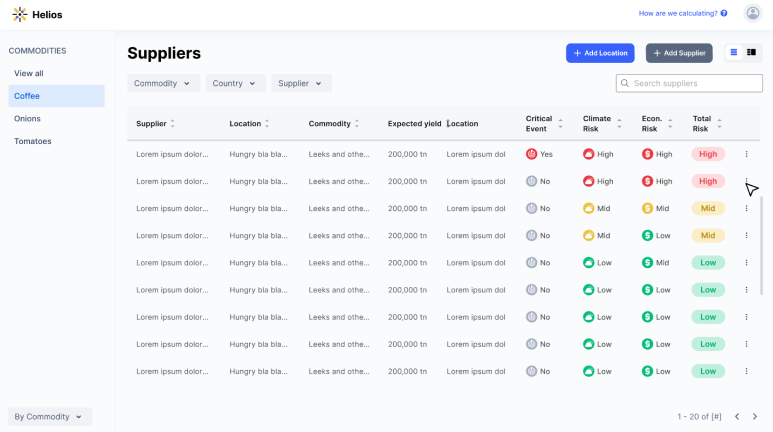Switch to list view layout icon

[734, 52]
